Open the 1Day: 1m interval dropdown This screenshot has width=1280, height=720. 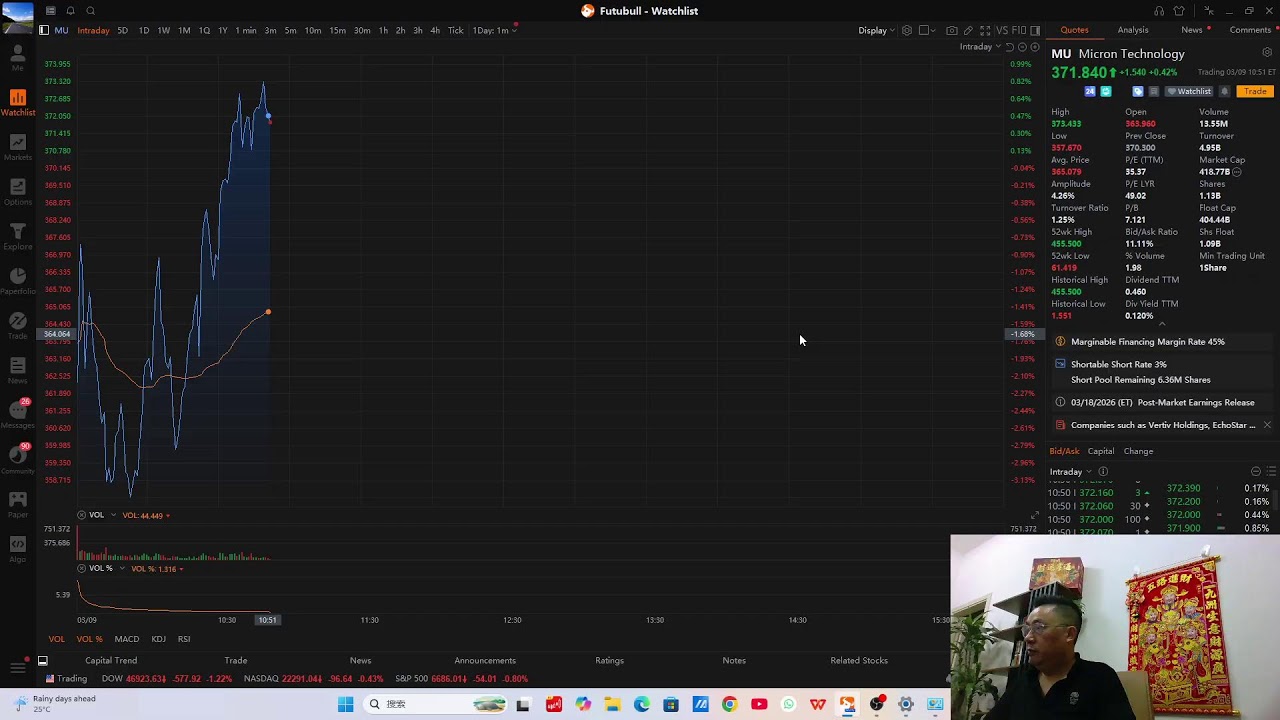coord(495,30)
